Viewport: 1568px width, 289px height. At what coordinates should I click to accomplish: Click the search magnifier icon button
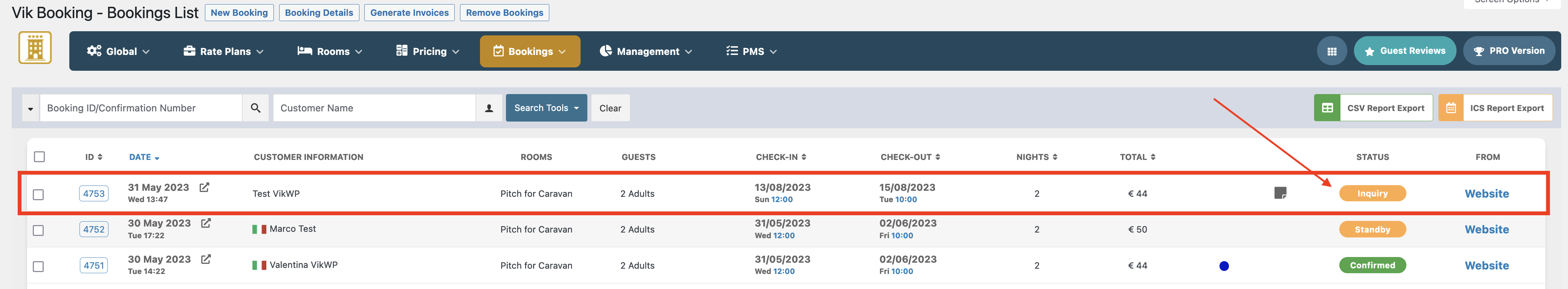pos(256,108)
